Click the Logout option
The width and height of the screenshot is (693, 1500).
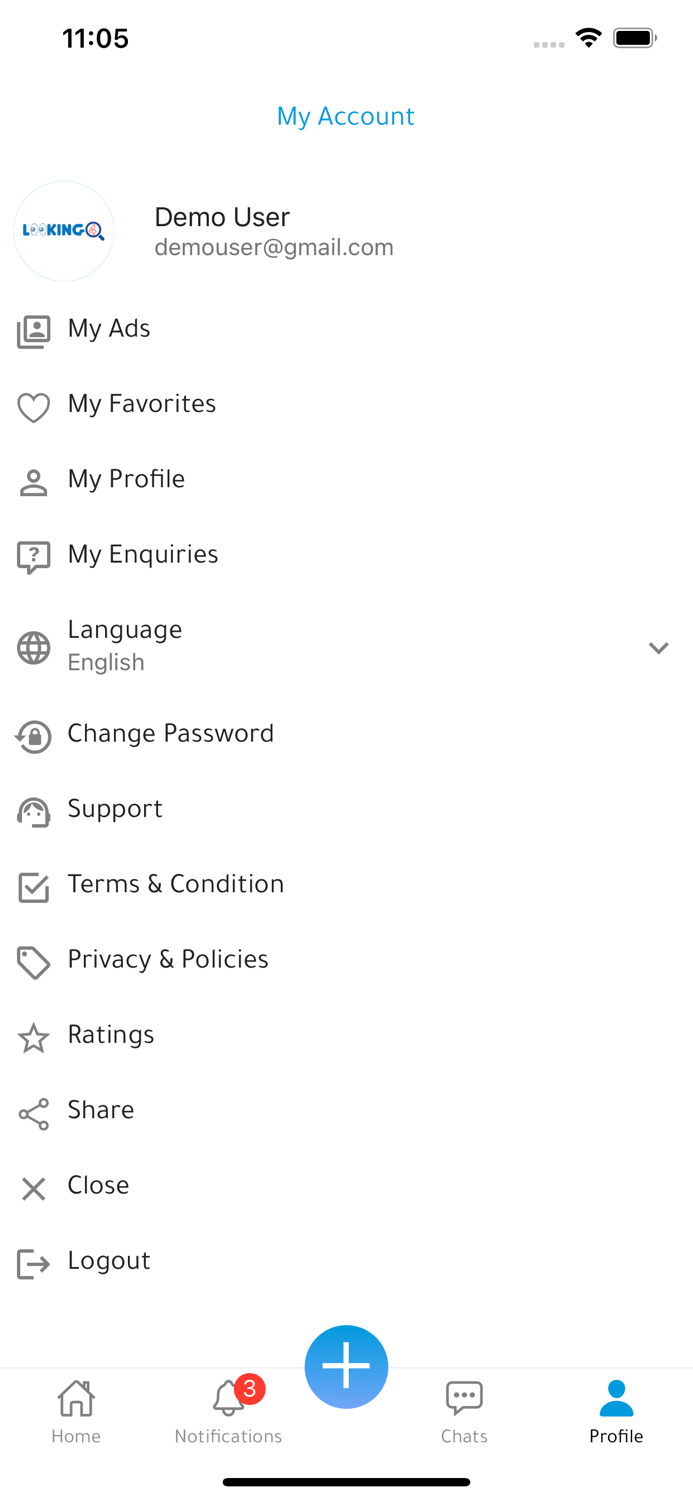(x=108, y=1261)
